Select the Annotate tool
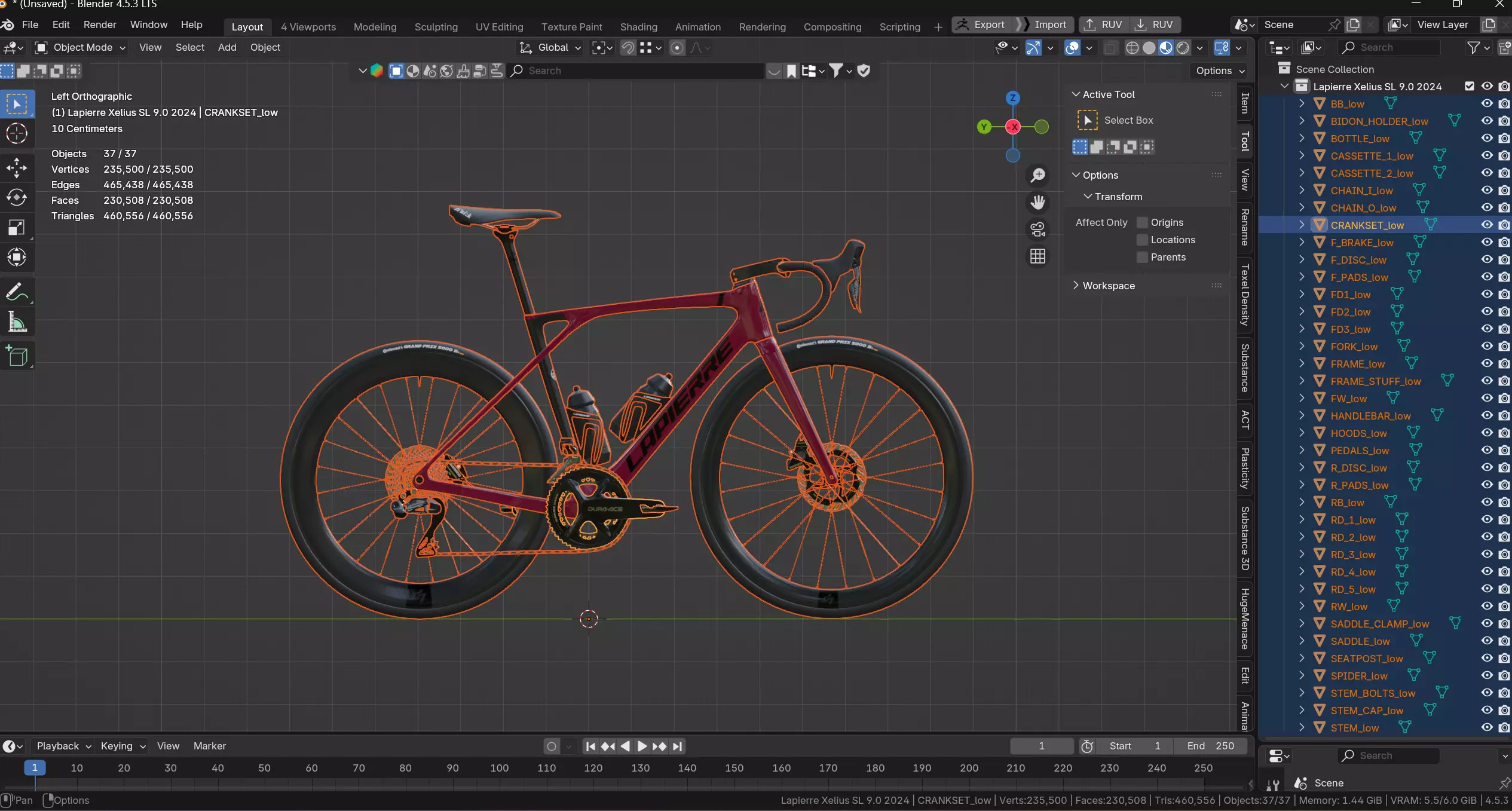This screenshot has height=811, width=1512. pyautogui.click(x=17, y=292)
